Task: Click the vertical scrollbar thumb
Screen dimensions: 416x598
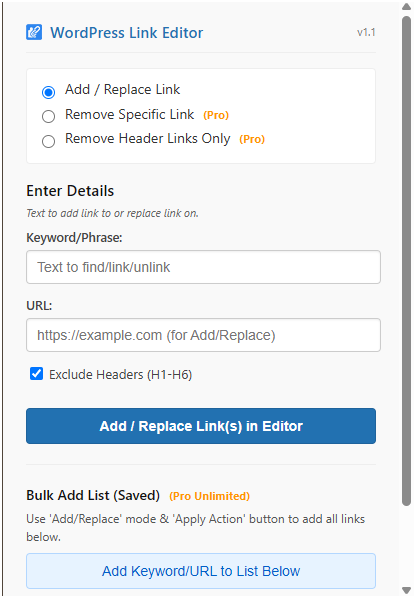Action: point(406,261)
